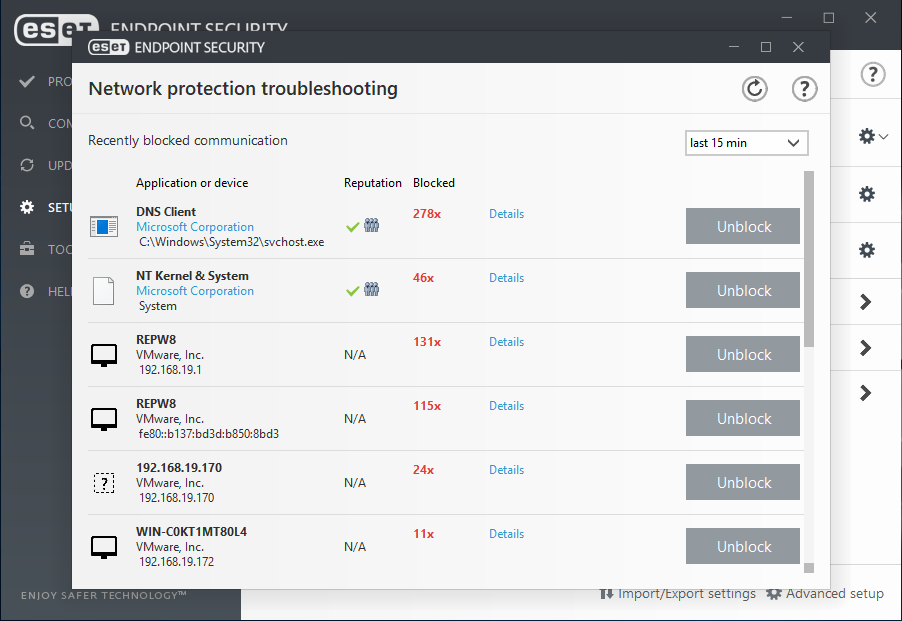Click the unknown device icon for 192.168.19.170
Viewport: 902px width, 621px height.
104,483
